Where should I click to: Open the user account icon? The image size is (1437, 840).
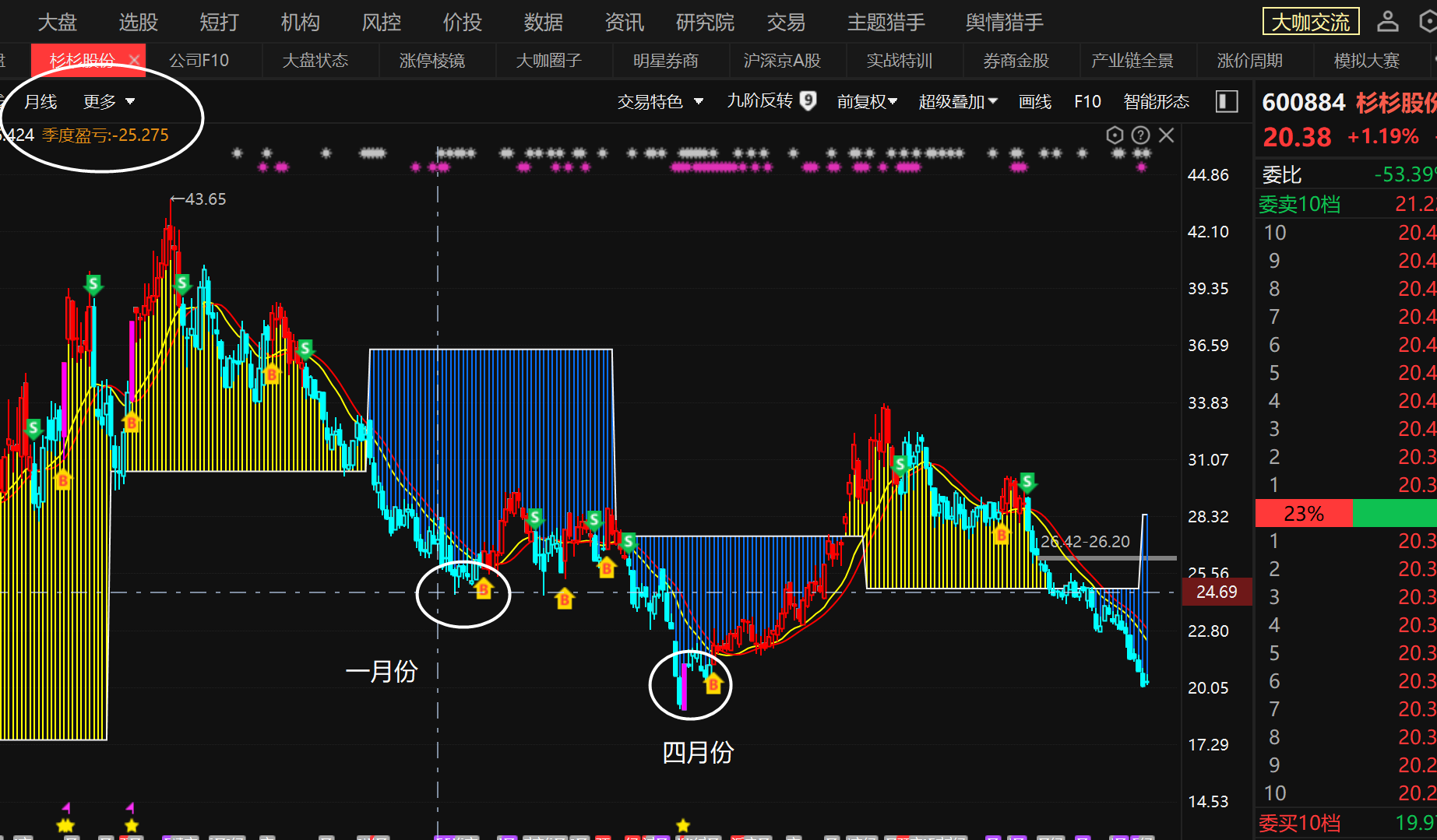[x=1387, y=22]
